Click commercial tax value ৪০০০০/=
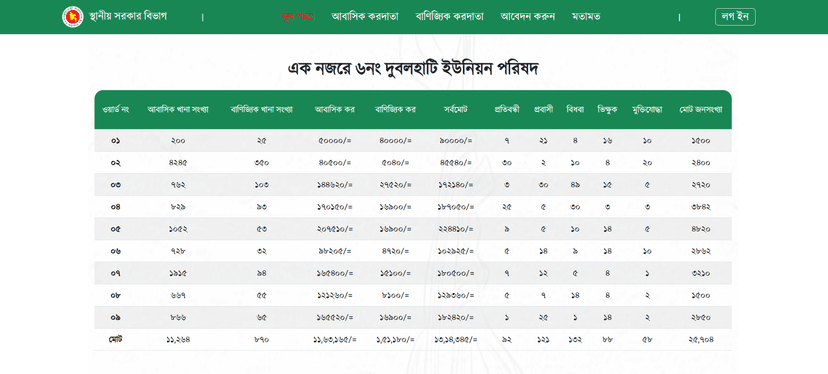The height and width of the screenshot is (374, 828). (396, 141)
